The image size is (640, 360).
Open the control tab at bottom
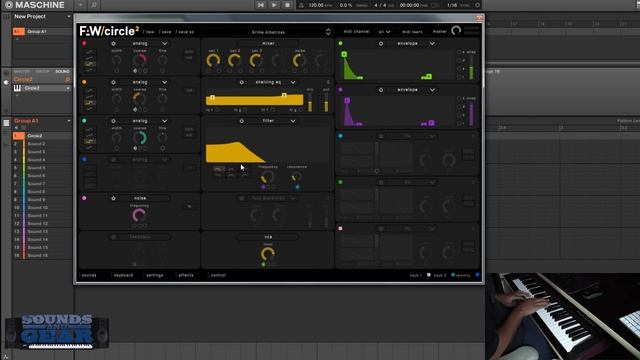(218, 276)
